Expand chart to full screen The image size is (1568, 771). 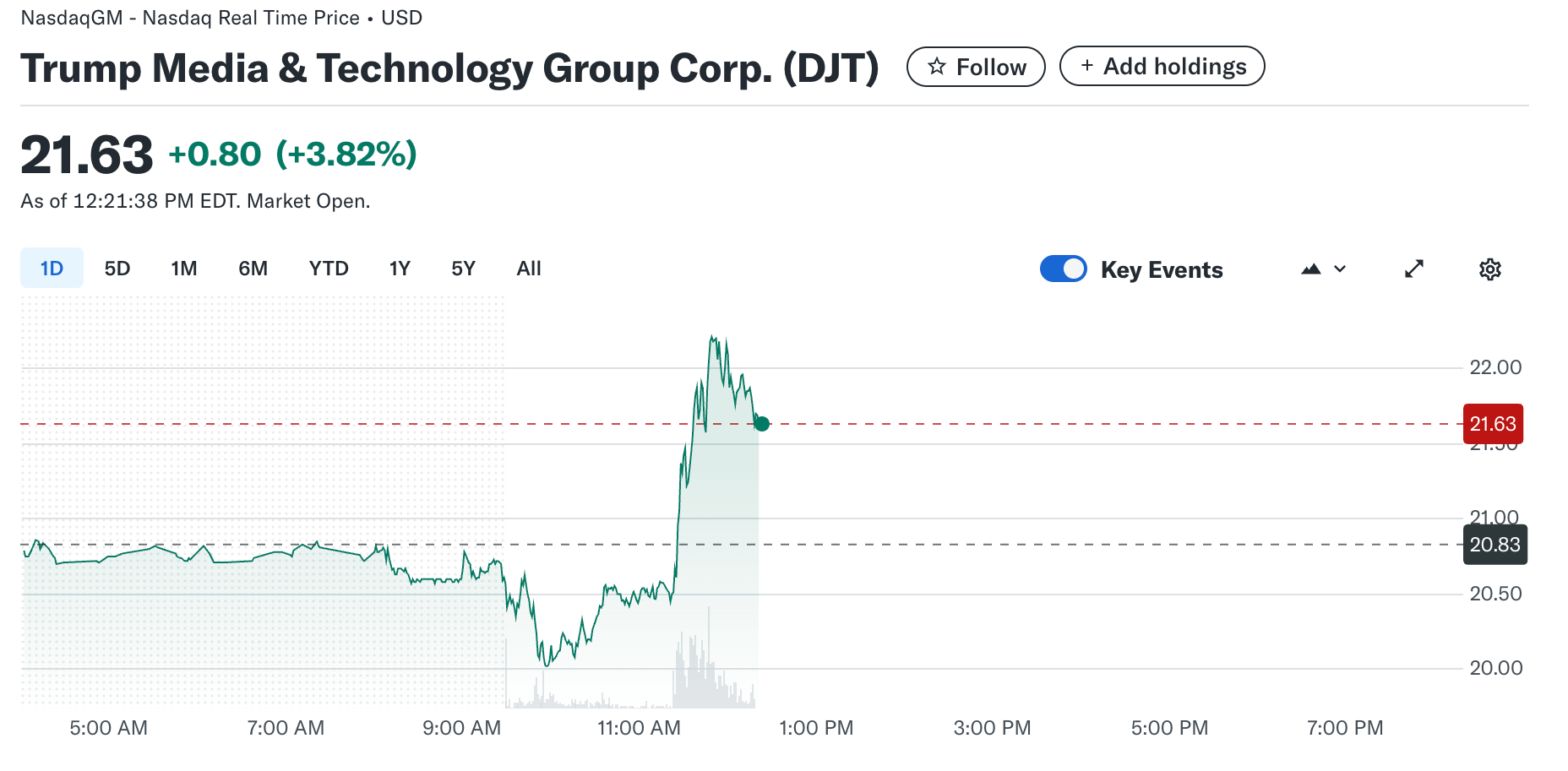(1413, 269)
